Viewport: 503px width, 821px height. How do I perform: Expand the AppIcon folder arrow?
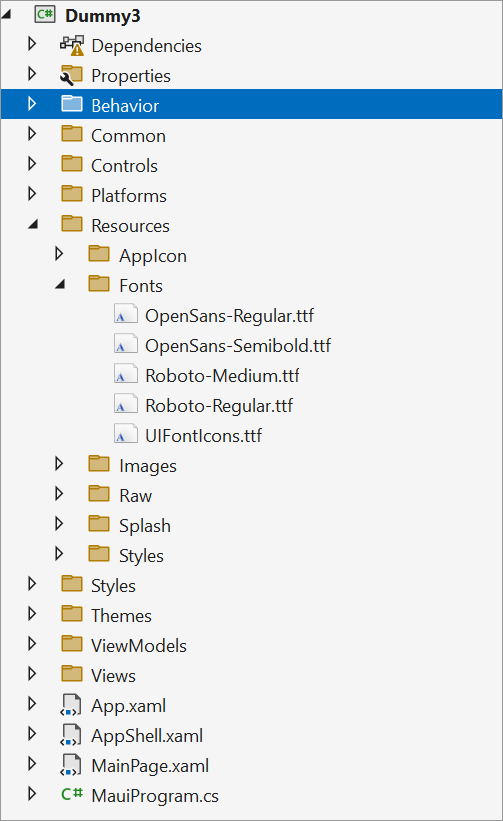tap(59, 254)
